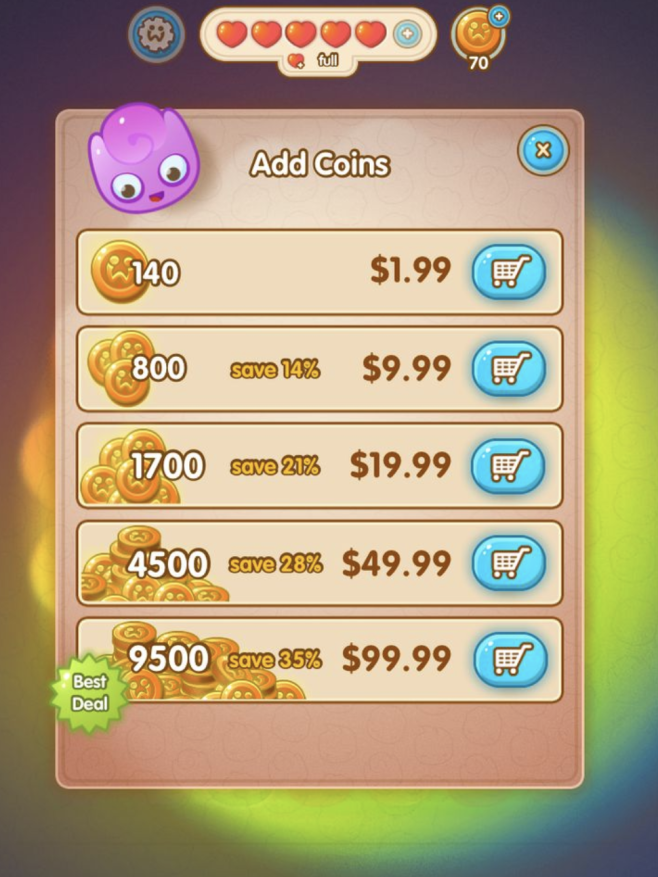This screenshot has width=658, height=877.
Task: Close the Add Coins dialog
Action: 543,150
